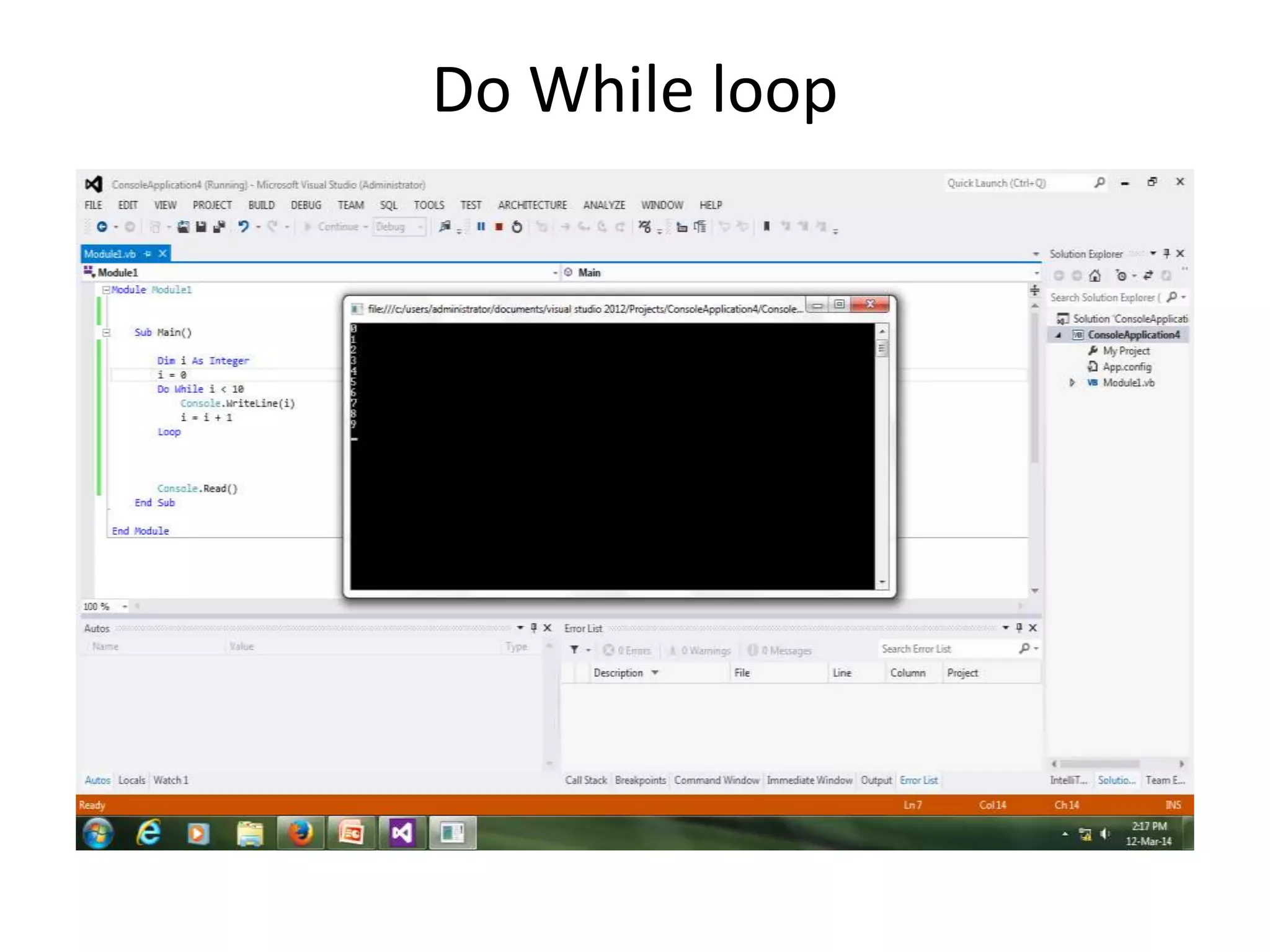The image size is (1270, 952).
Task: Select App.config in Solution Explorer
Action: [x=1127, y=367]
